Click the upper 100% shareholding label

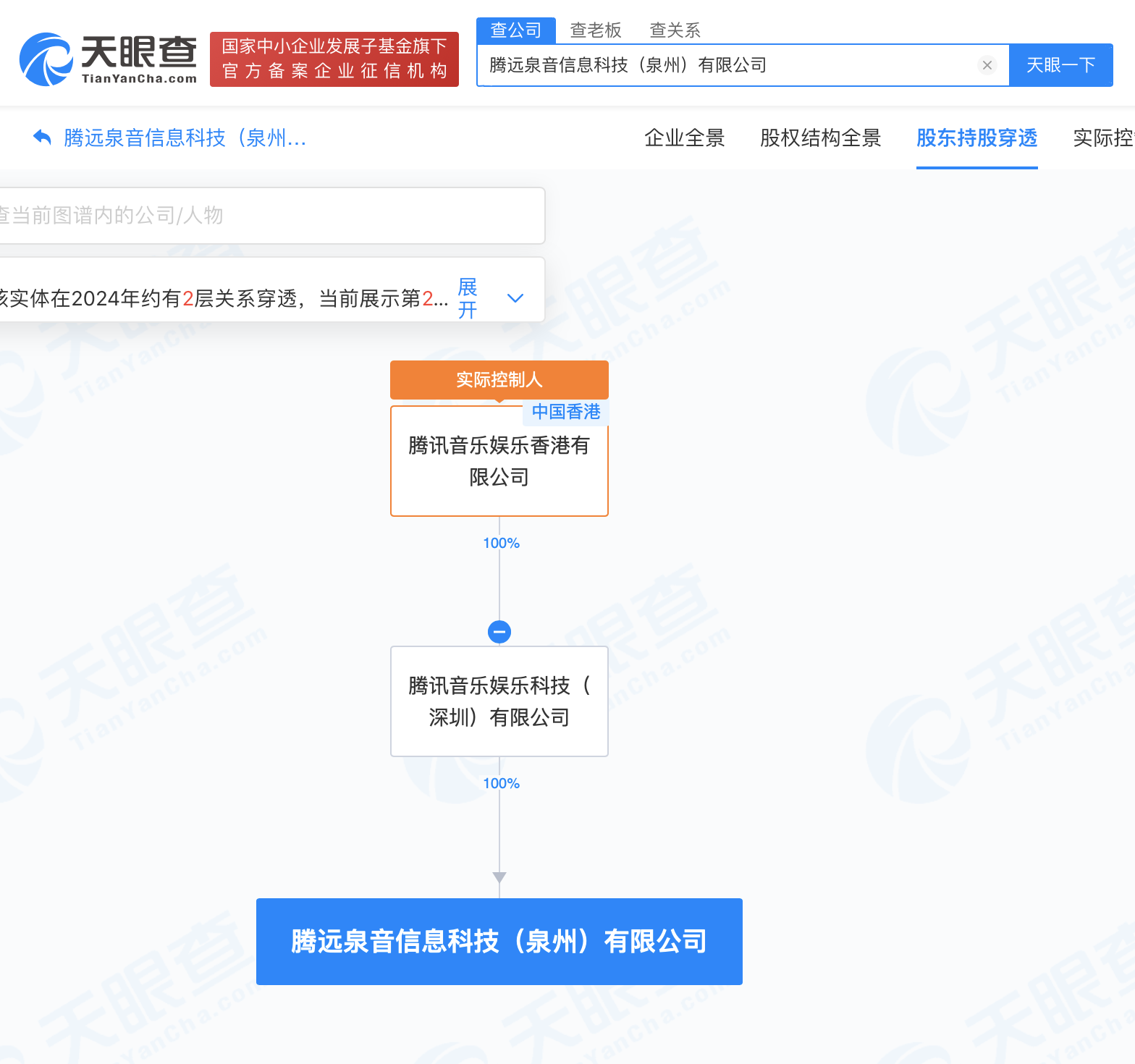501,543
